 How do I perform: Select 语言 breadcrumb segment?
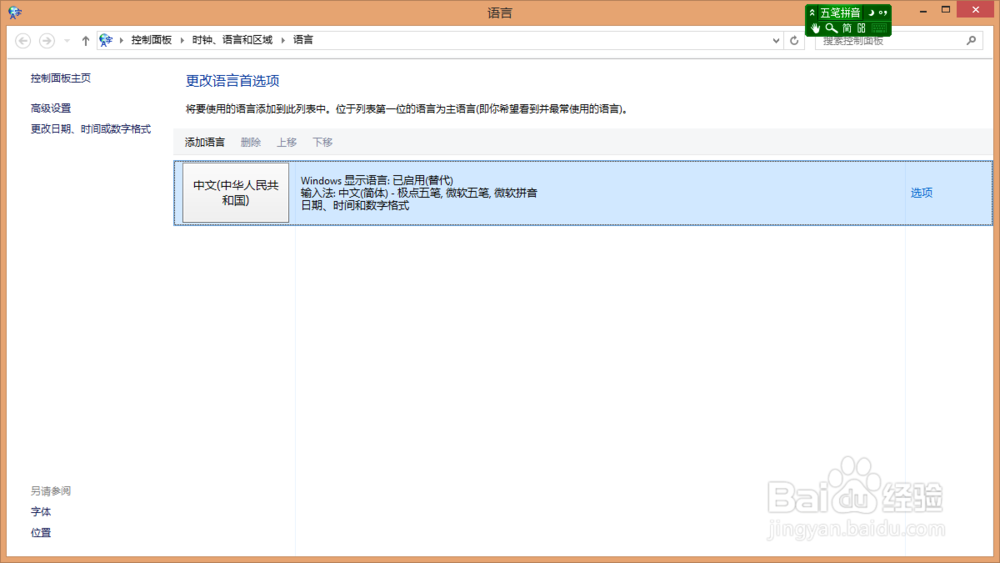pyautogui.click(x=303, y=40)
